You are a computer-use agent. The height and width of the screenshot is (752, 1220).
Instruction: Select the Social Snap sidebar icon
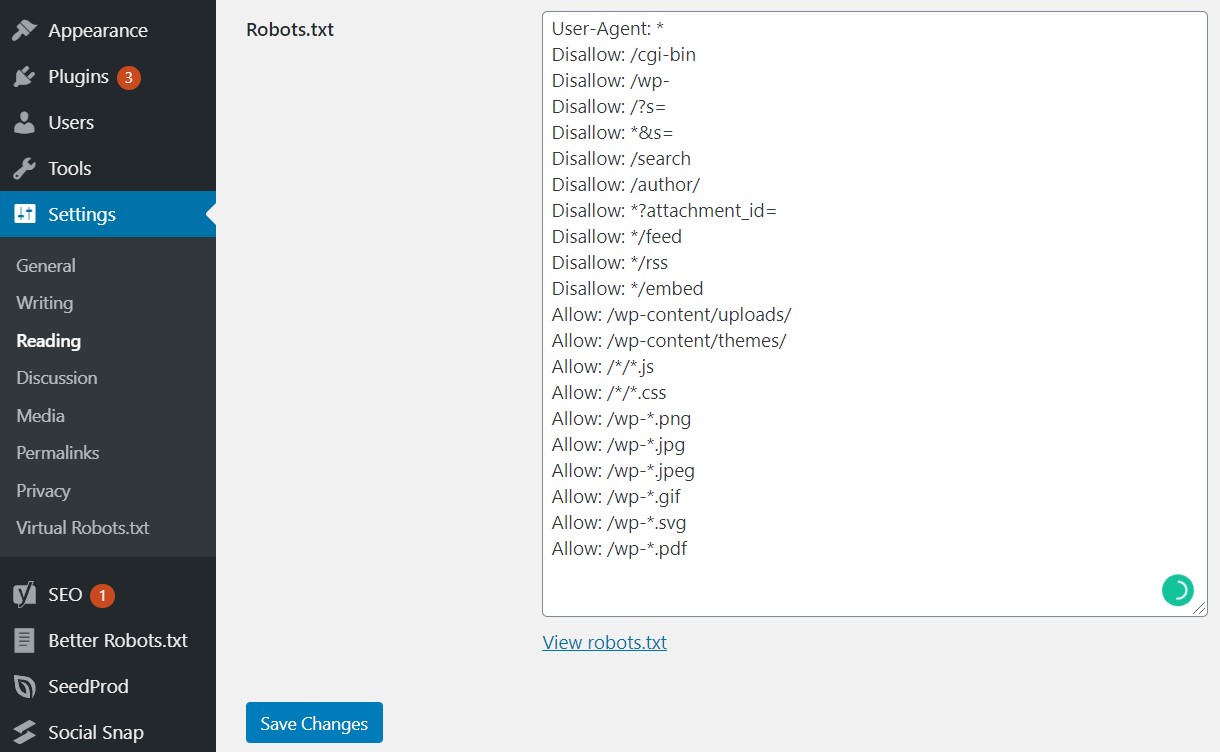(25, 732)
